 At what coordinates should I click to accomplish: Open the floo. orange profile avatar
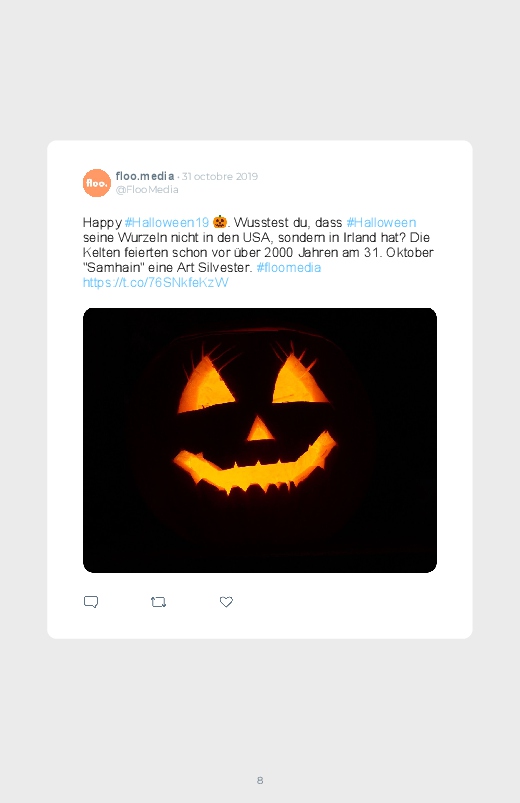[97, 183]
